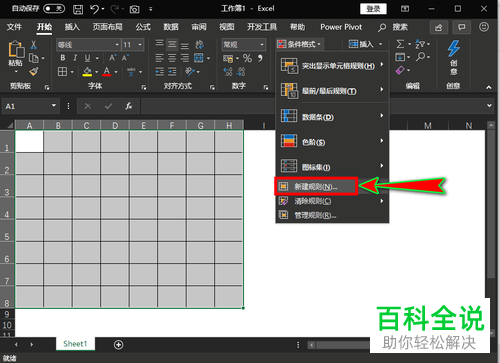Open the font size 11 dropdown

point(140,45)
